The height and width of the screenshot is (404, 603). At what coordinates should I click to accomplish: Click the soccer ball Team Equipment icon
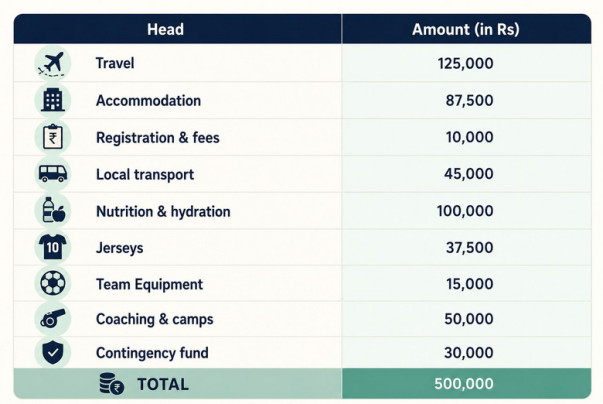tap(53, 283)
